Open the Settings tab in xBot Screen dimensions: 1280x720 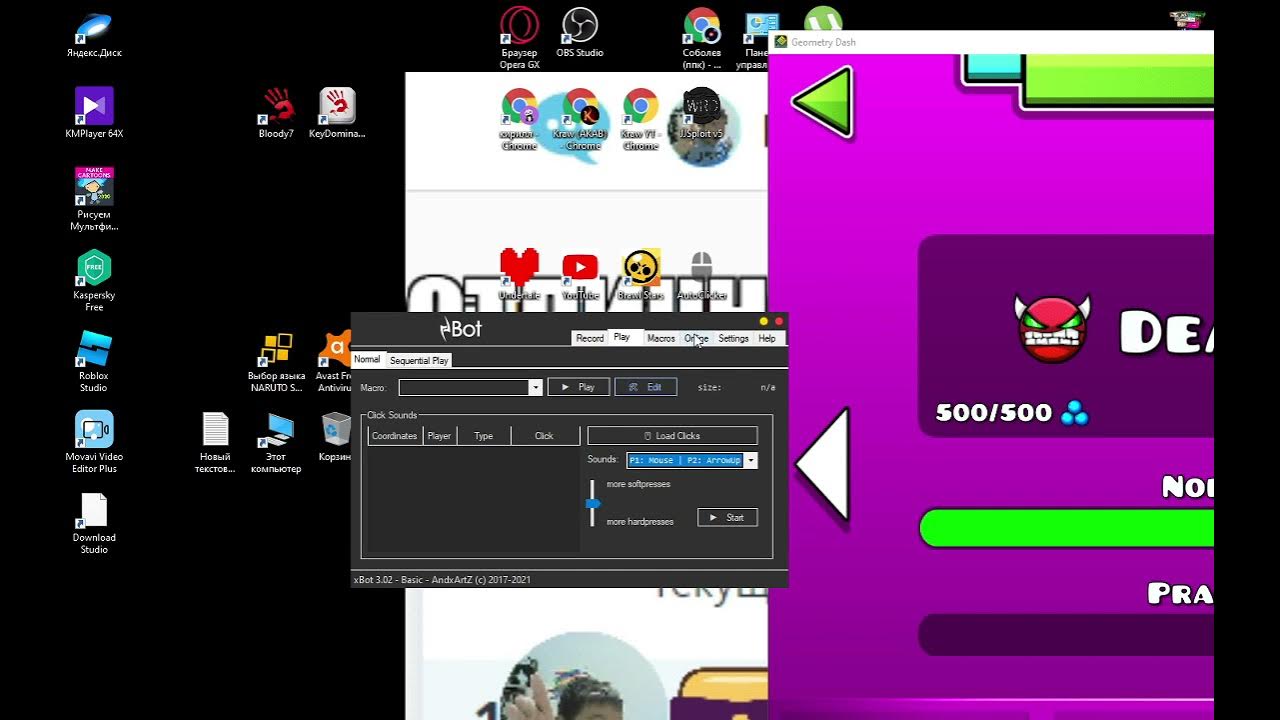[733, 338]
